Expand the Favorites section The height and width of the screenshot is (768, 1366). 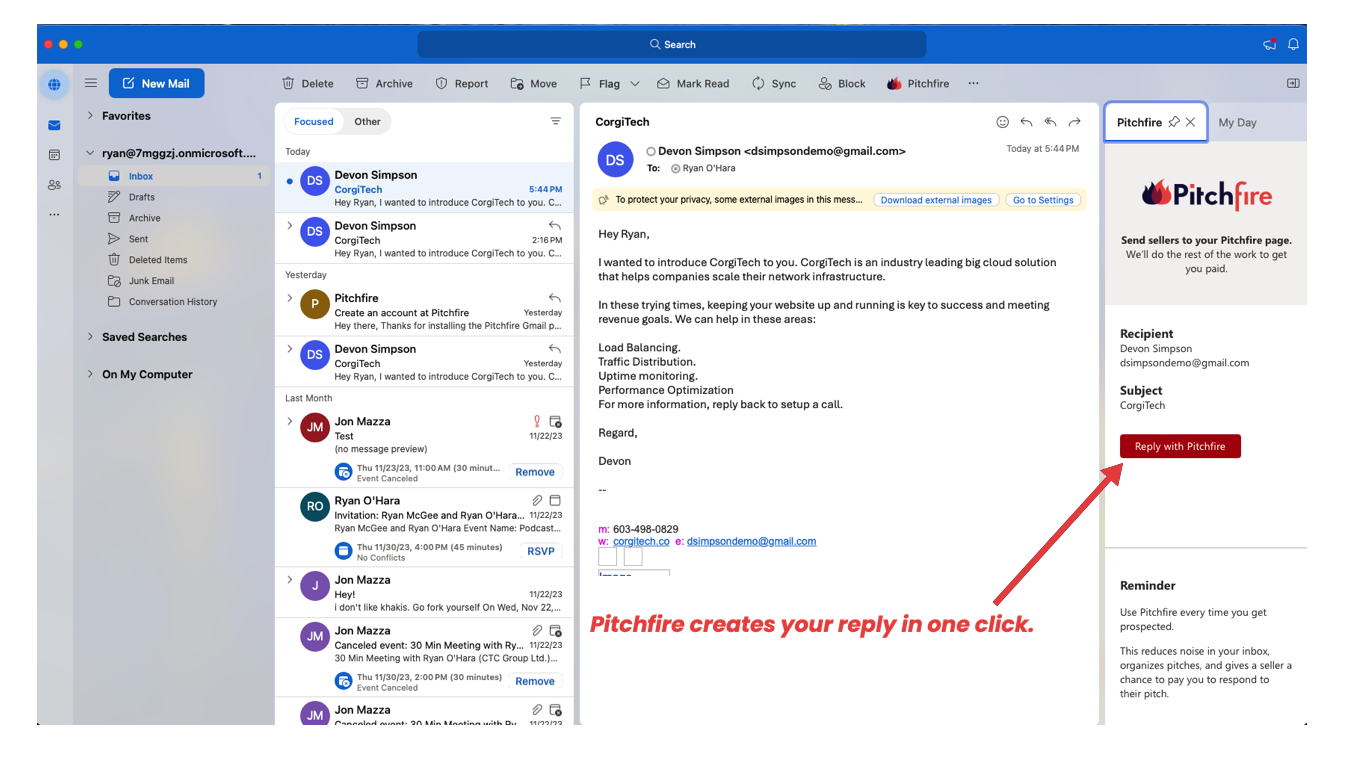[90, 116]
